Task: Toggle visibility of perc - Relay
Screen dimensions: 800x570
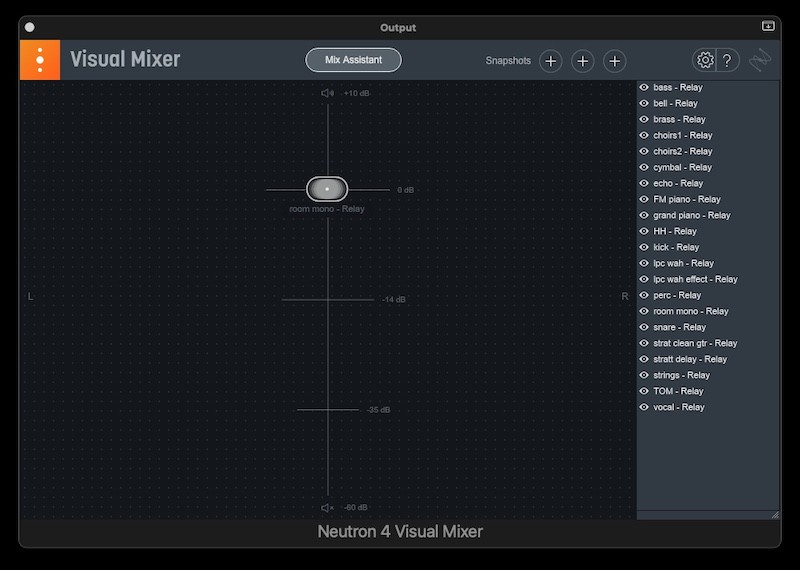Action: (x=644, y=295)
